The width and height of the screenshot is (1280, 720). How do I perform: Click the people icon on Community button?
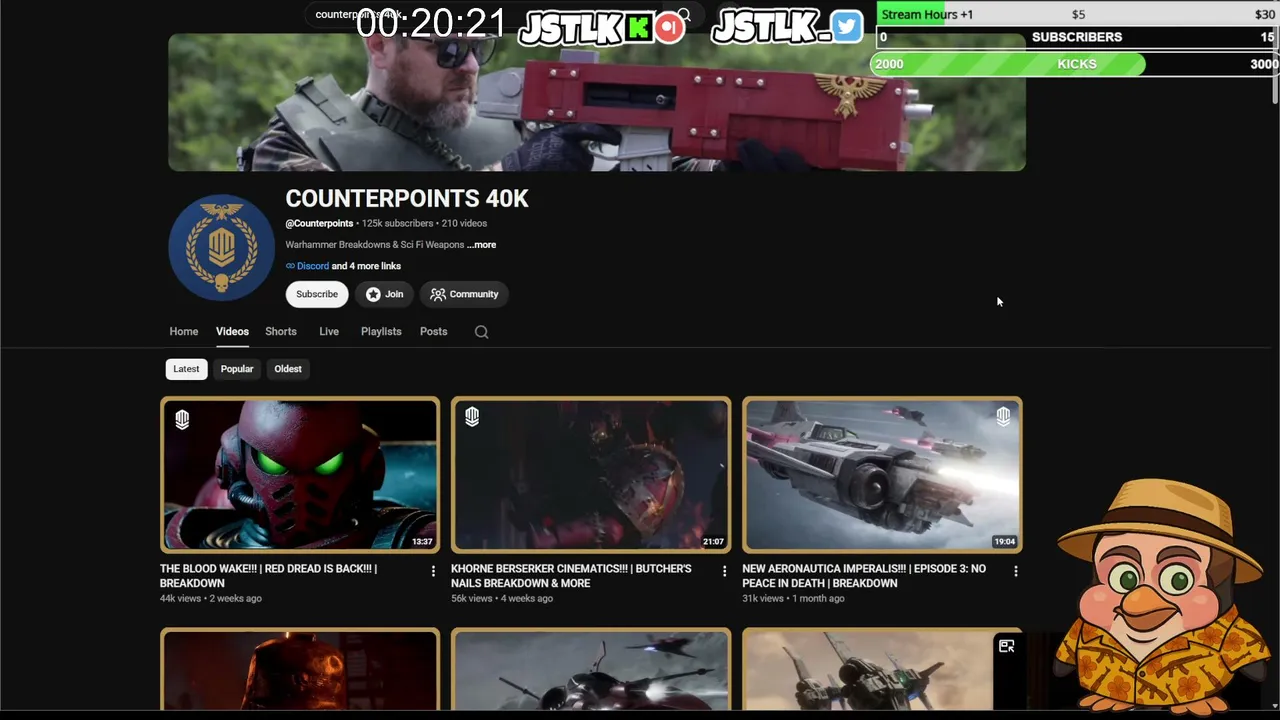pyautogui.click(x=438, y=294)
